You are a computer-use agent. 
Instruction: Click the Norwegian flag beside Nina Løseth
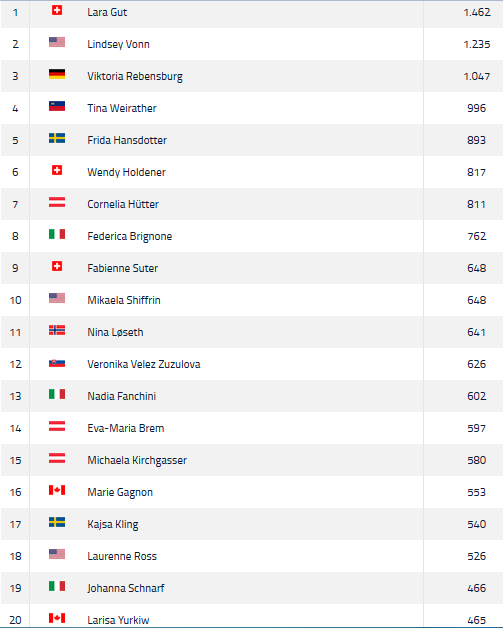57,330
